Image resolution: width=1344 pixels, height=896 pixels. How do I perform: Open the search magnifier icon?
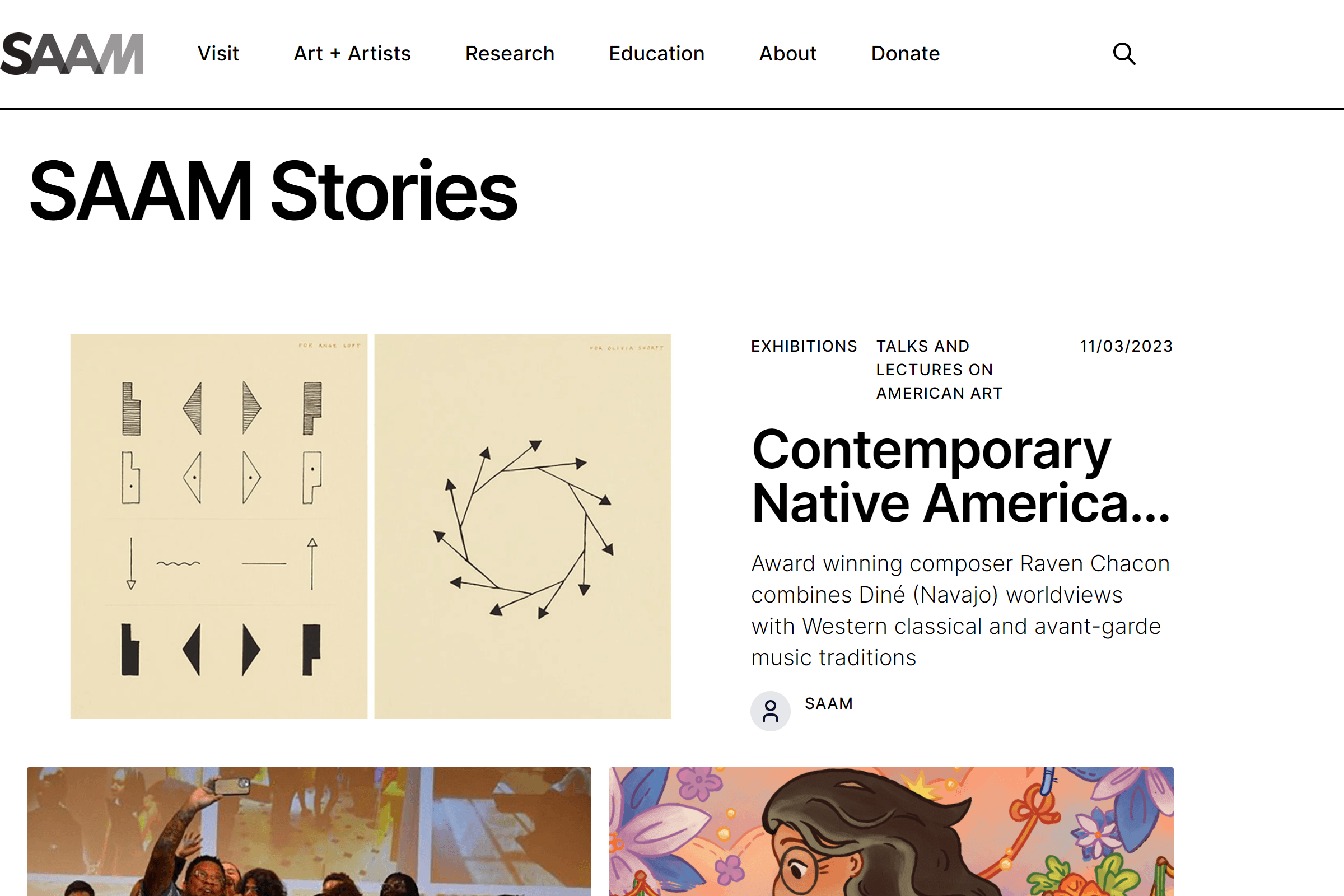pos(1123,54)
